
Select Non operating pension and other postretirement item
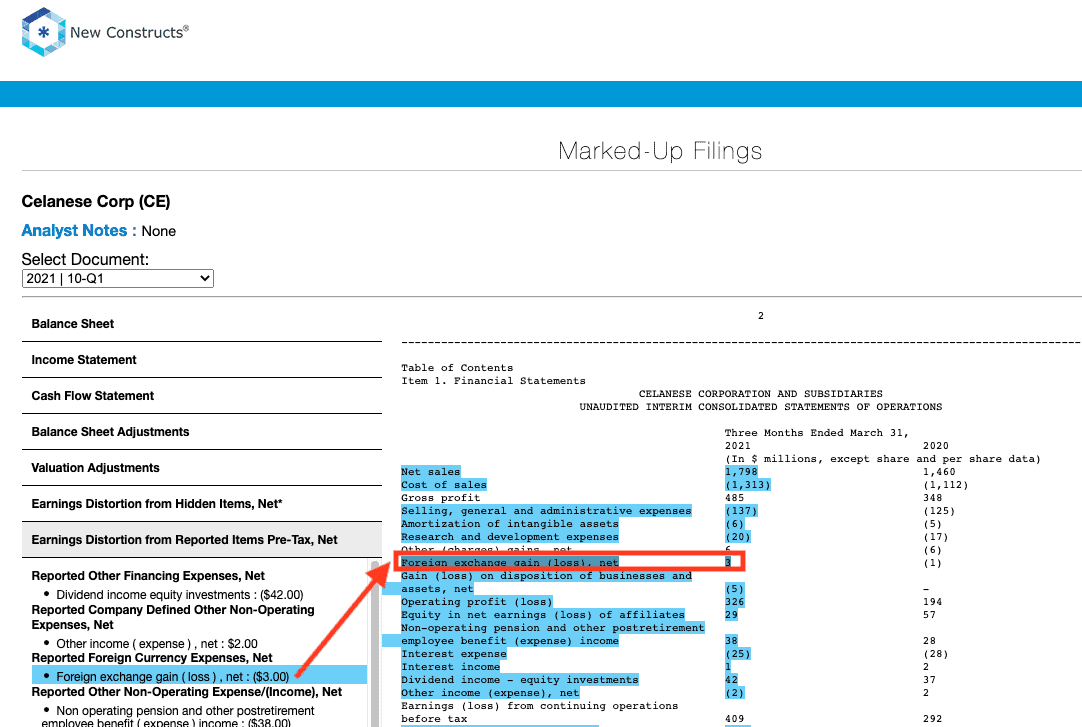tap(179, 717)
